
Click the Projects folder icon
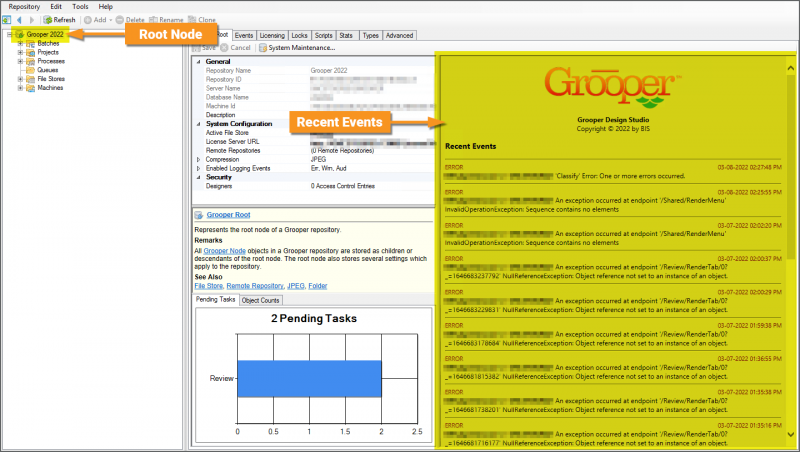pos(30,53)
